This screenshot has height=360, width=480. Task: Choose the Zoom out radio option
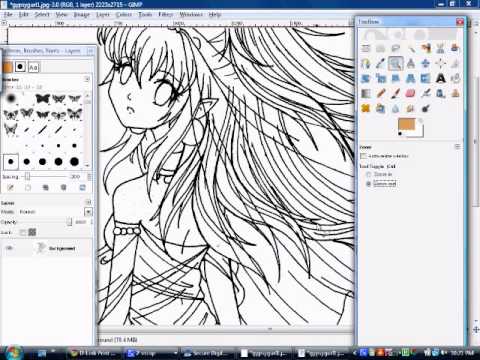(x=369, y=184)
